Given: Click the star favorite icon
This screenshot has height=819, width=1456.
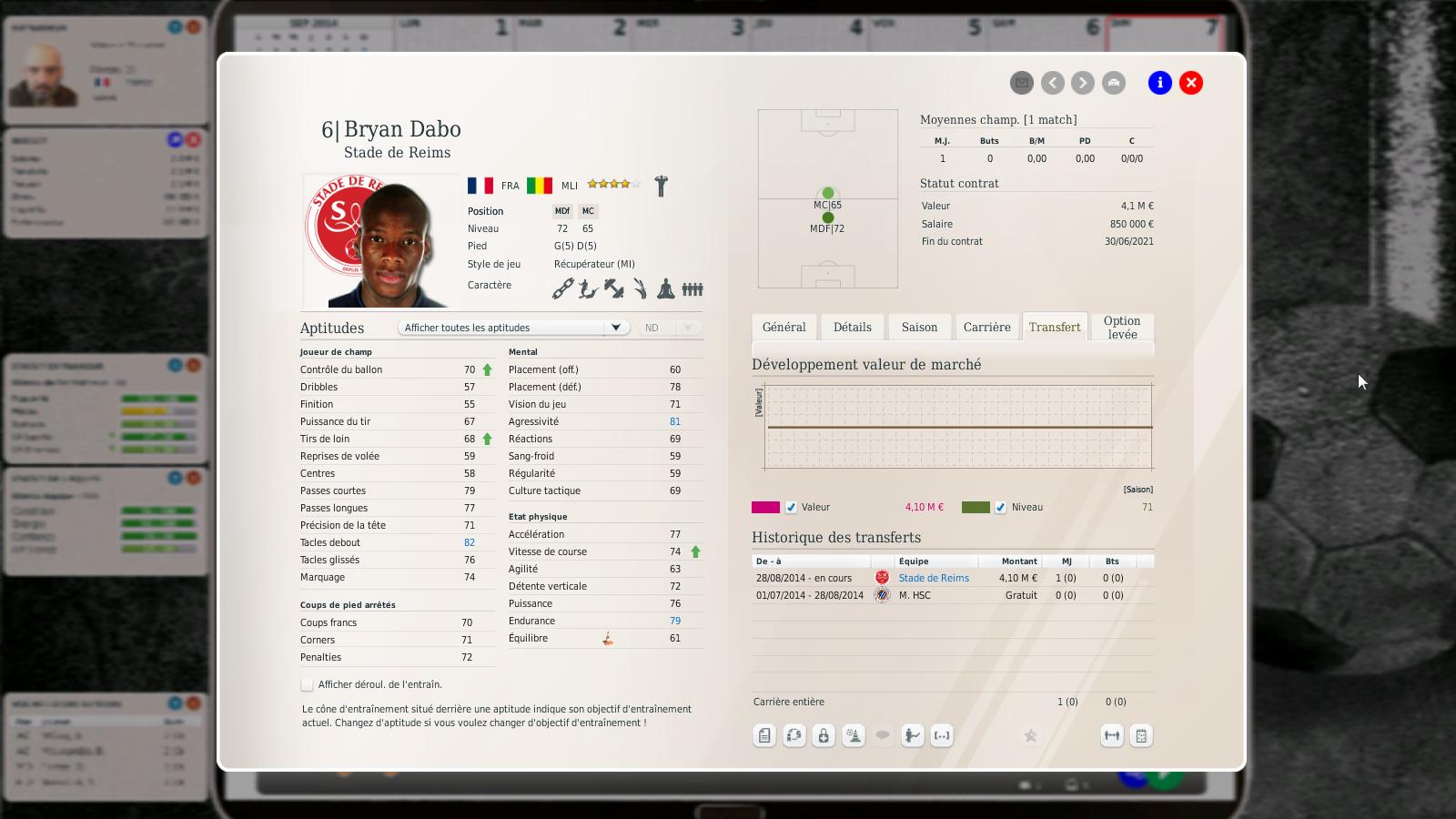Looking at the screenshot, I should click(1030, 735).
